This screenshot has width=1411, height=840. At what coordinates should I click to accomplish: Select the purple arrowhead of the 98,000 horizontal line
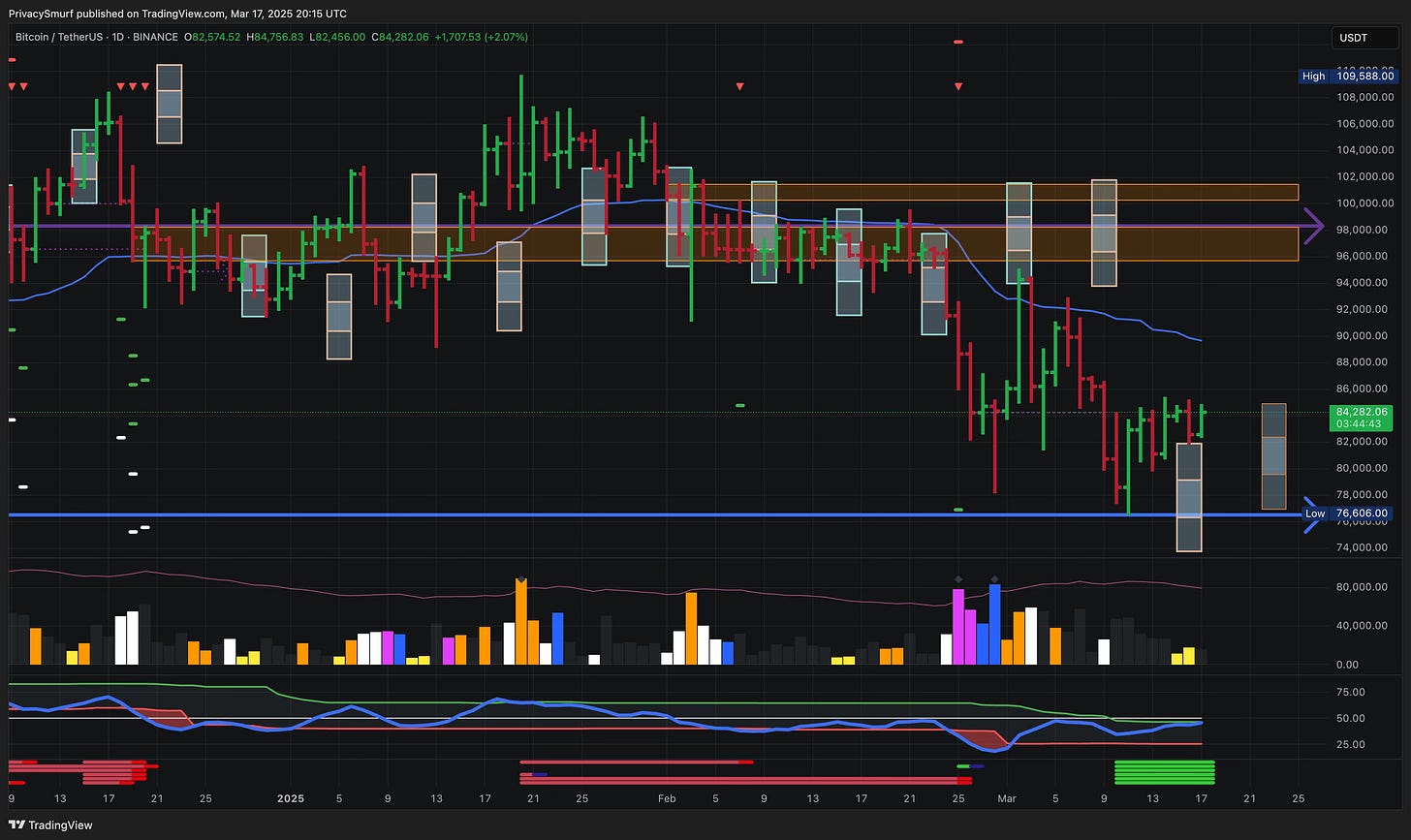(x=1313, y=227)
